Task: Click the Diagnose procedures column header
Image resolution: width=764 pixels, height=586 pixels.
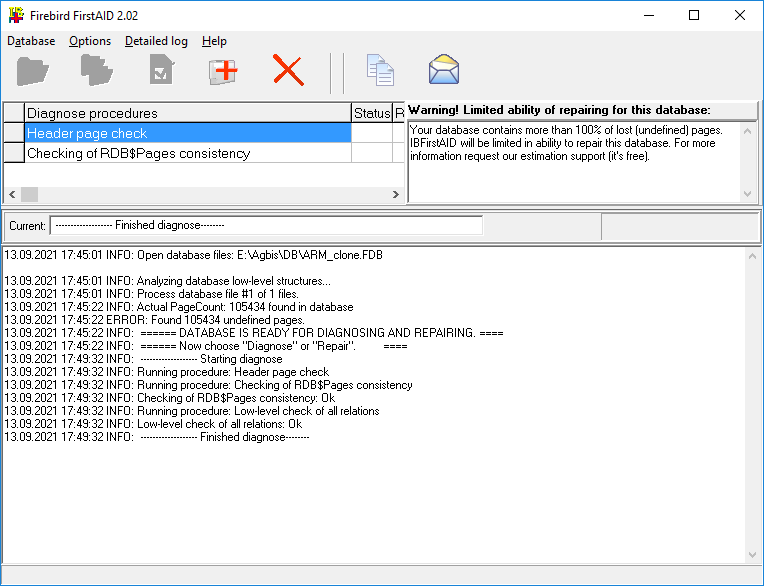Action: pyautogui.click(x=188, y=113)
